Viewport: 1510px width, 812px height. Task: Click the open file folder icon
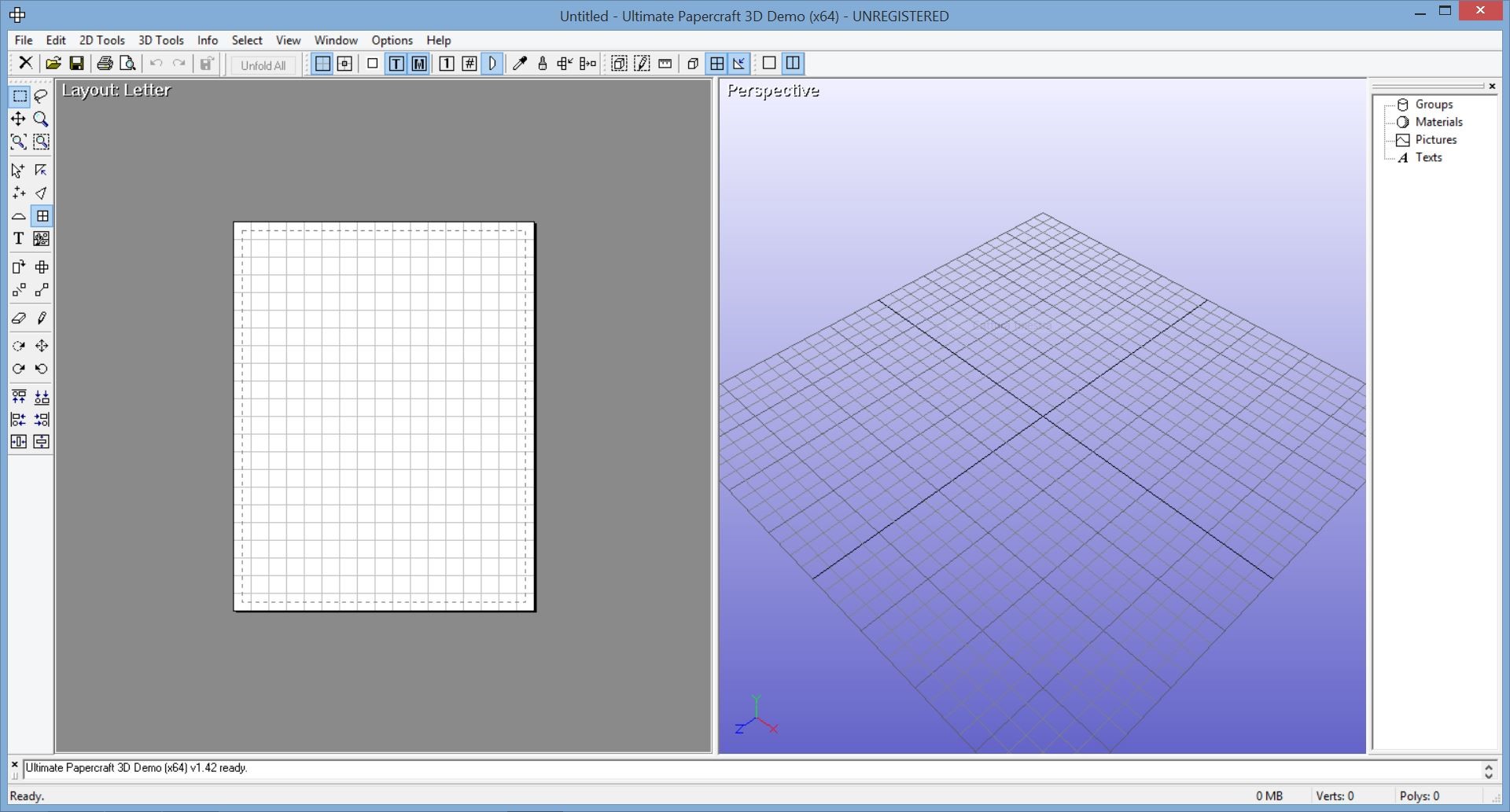coord(53,64)
